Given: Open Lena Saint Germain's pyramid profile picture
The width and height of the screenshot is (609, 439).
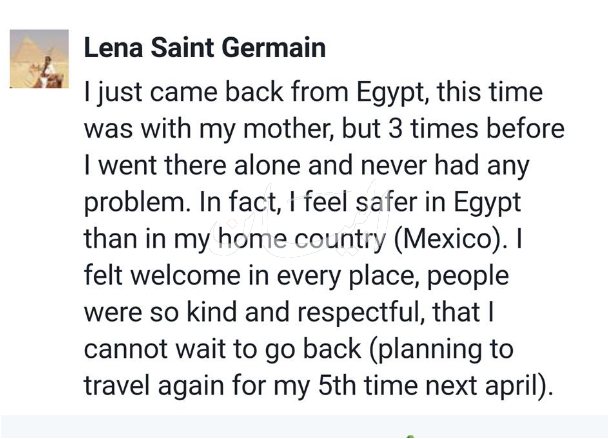Looking at the screenshot, I should (39, 59).
